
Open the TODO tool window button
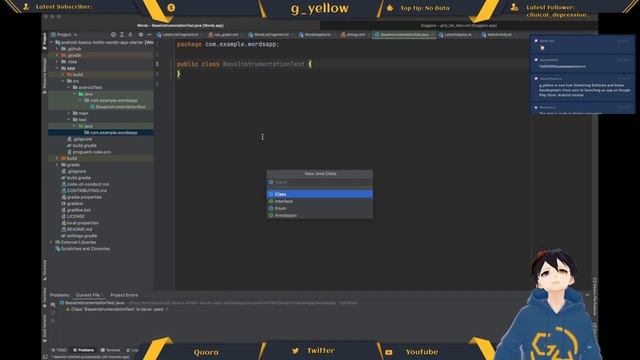[59, 350]
